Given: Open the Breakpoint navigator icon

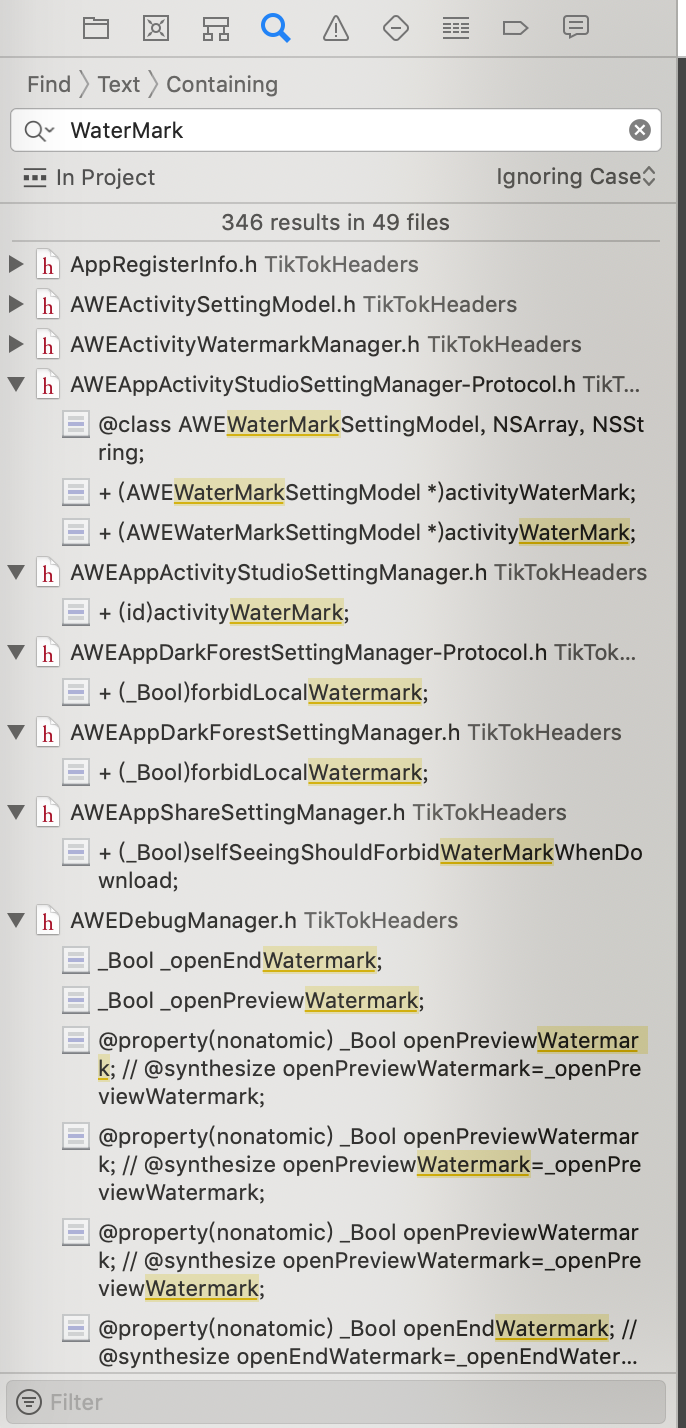Looking at the screenshot, I should tap(515, 28).
